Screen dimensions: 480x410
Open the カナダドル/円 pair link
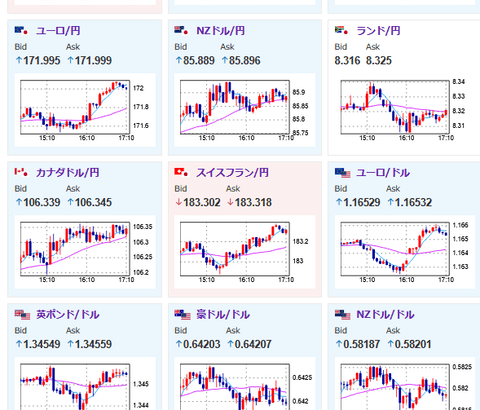(x=68, y=172)
